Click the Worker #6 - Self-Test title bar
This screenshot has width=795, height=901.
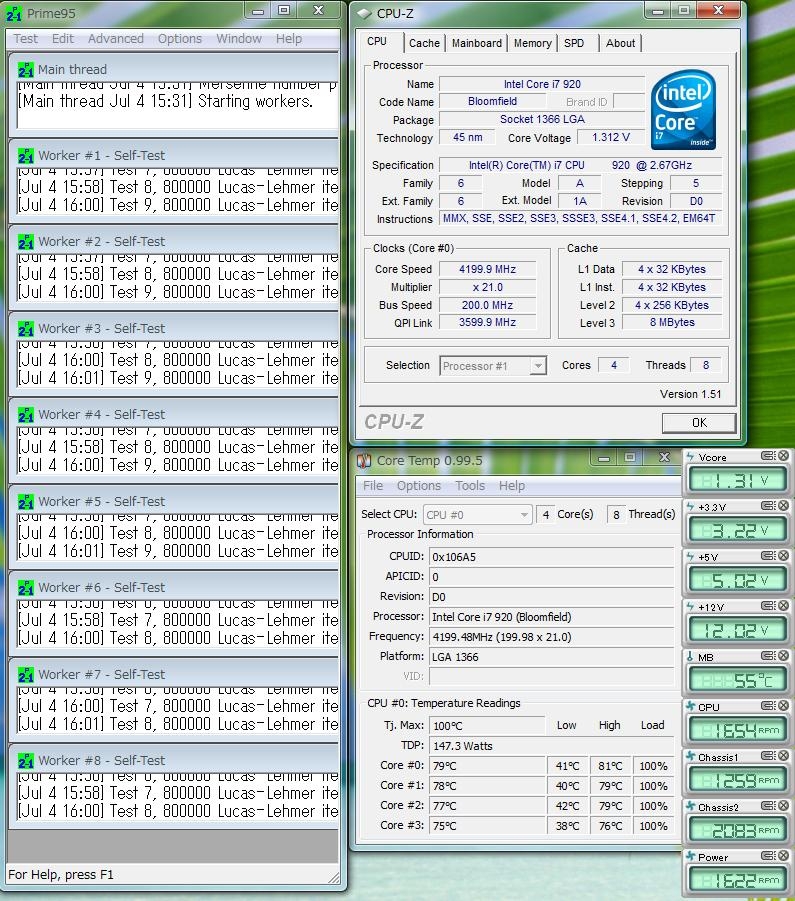point(174,588)
